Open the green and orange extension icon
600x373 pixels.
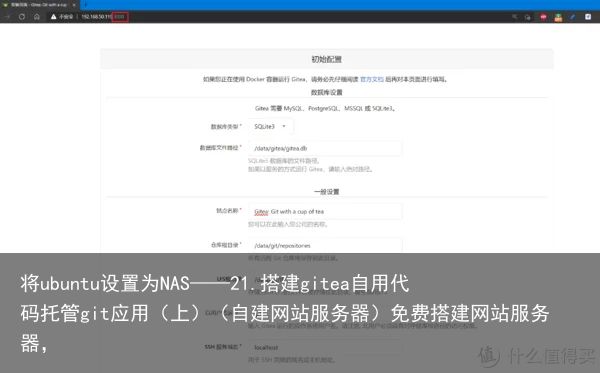pos(558,17)
